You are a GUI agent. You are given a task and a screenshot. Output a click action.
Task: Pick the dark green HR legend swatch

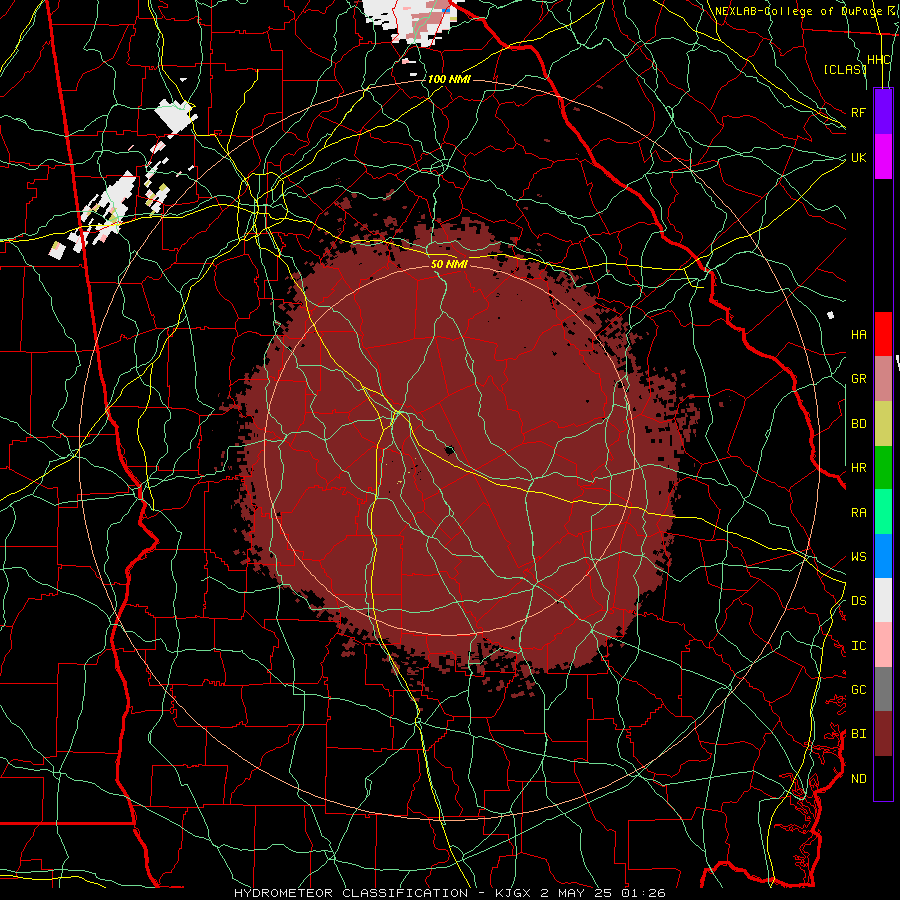[x=883, y=468]
